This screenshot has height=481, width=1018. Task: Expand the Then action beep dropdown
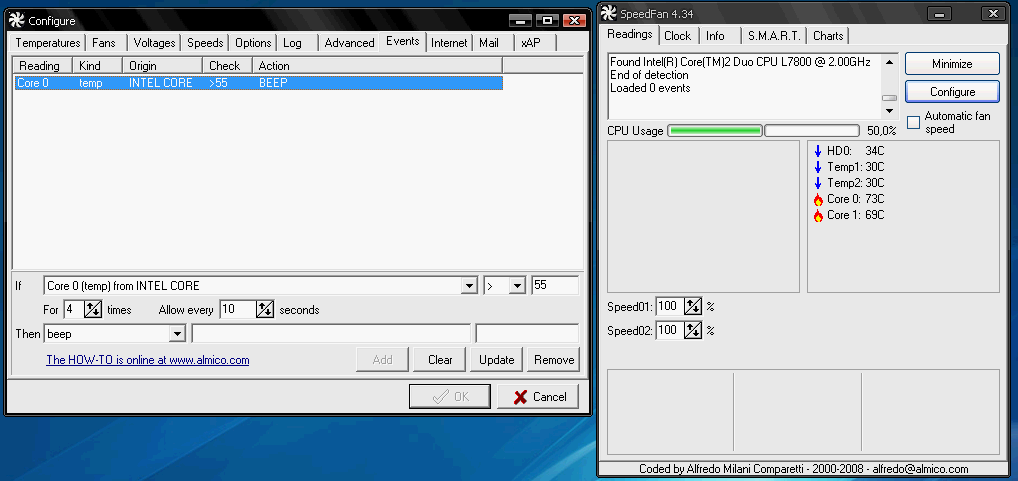click(177, 334)
